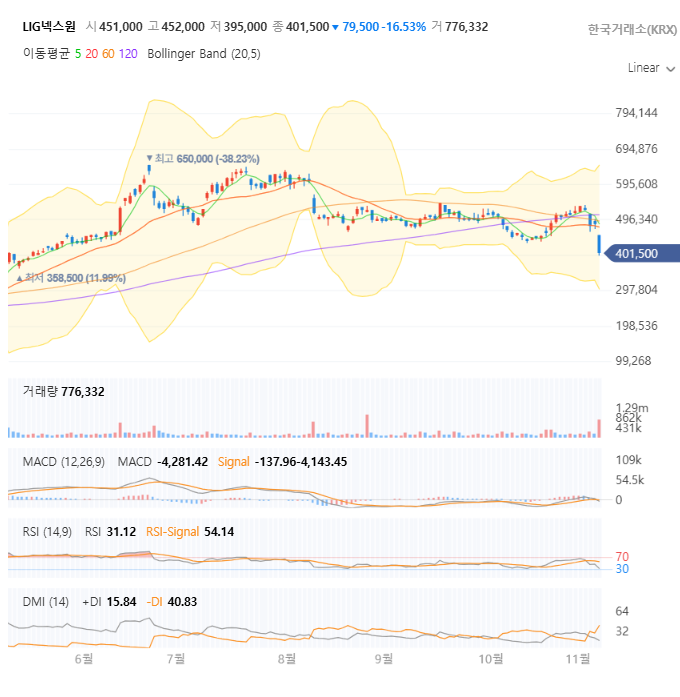Click the 99,268 price axis label
The image size is (680, 697).
pos(633,361)
